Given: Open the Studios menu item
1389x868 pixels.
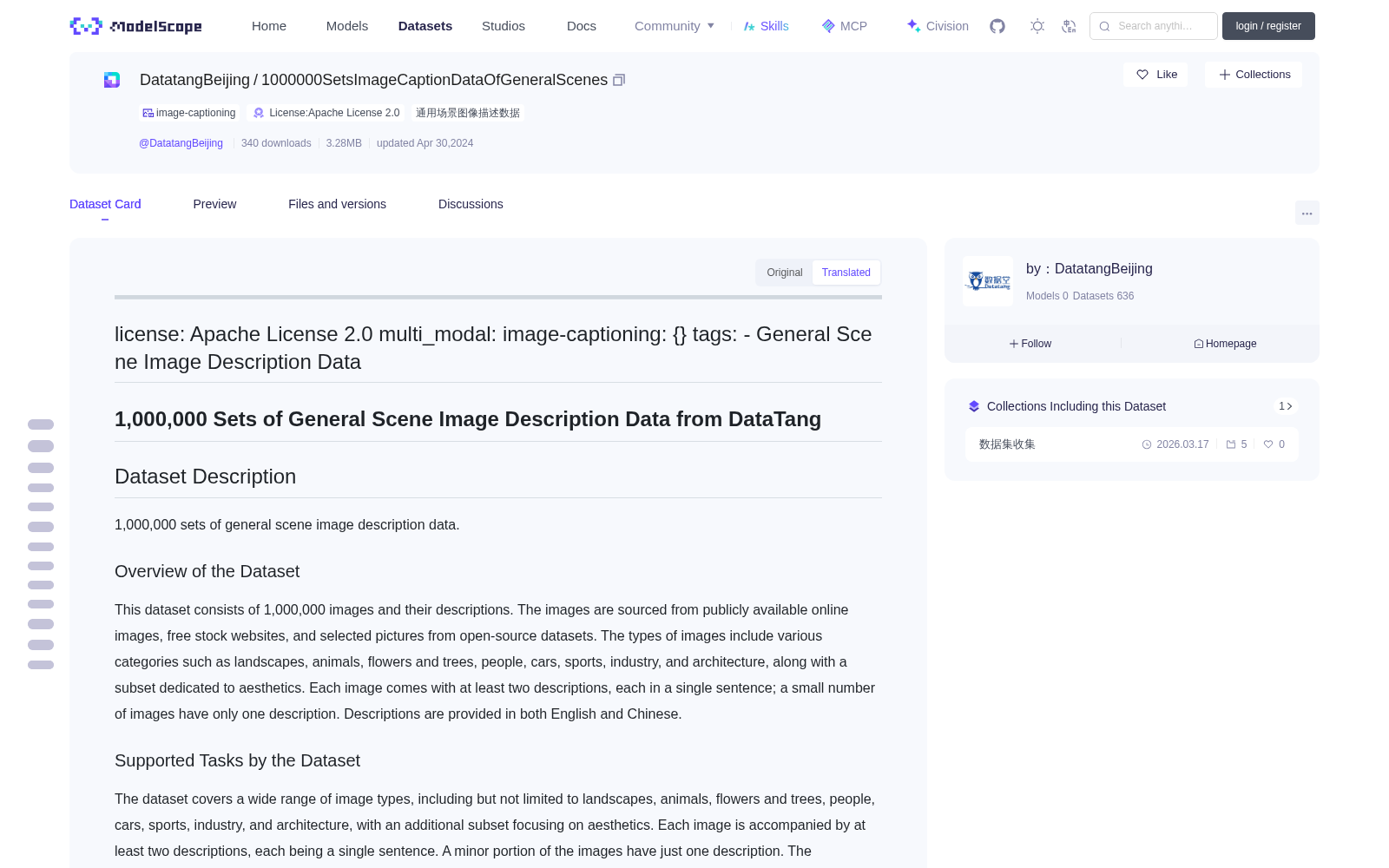Looking at the screenshot, I should tap(504, 26).
